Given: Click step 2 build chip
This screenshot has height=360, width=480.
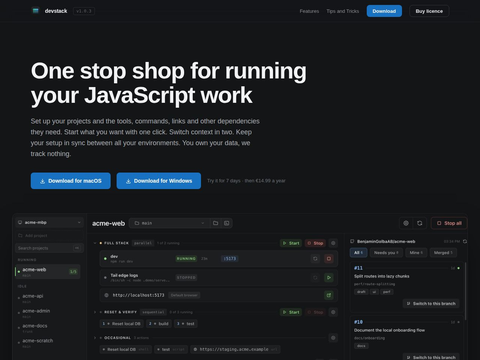Looking at the screenshot, I should click(x=159, y=324).
